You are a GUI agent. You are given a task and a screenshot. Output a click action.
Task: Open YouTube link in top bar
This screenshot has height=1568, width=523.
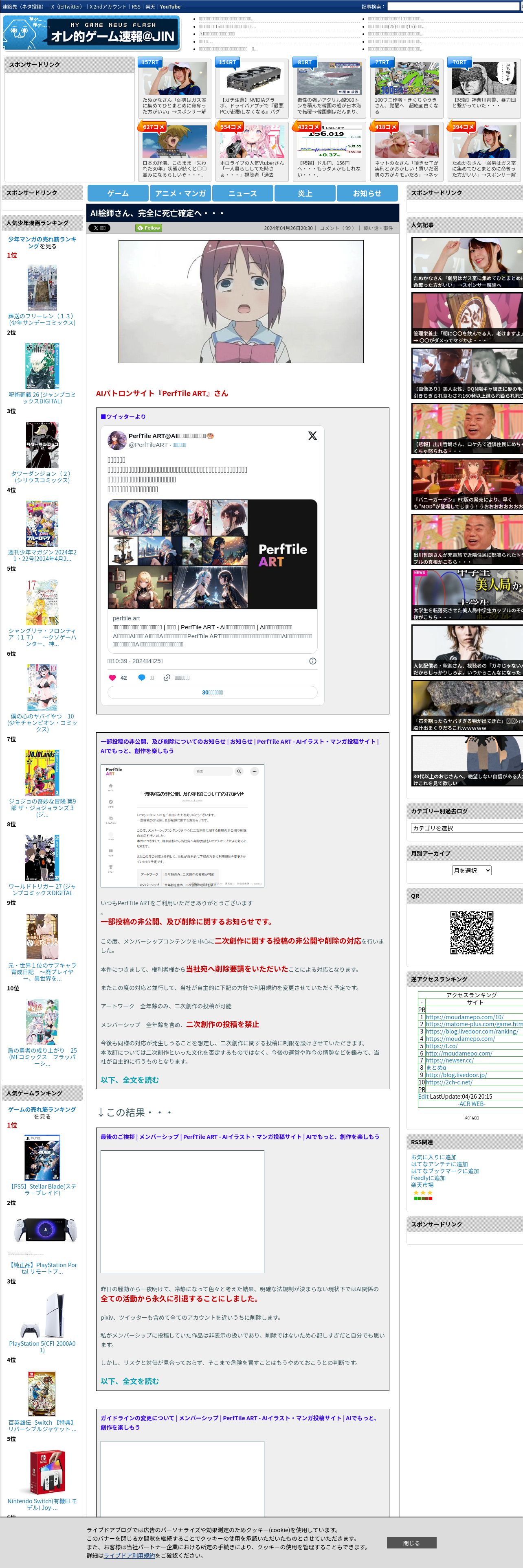[x=170, y=7]
